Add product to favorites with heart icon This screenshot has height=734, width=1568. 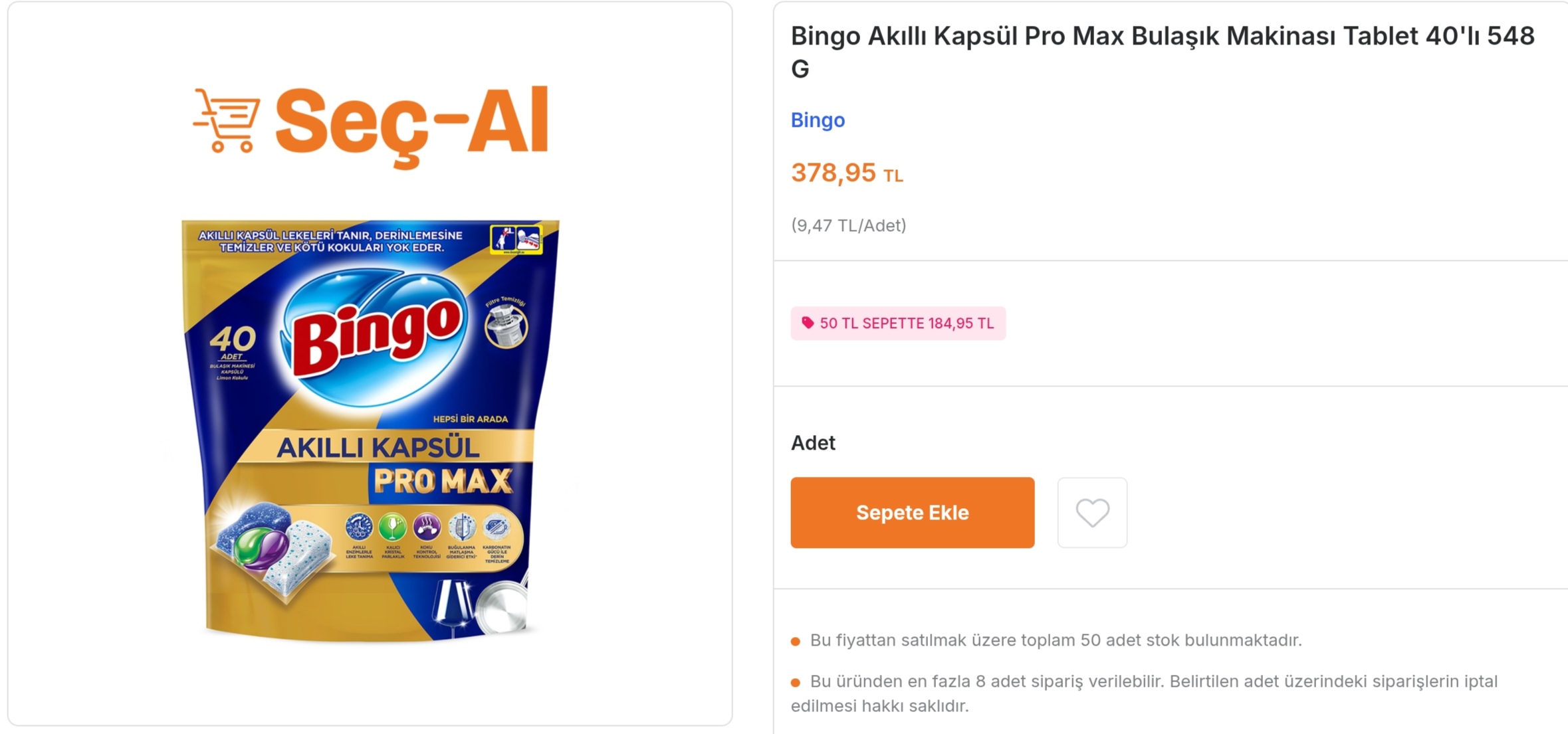1091,513
